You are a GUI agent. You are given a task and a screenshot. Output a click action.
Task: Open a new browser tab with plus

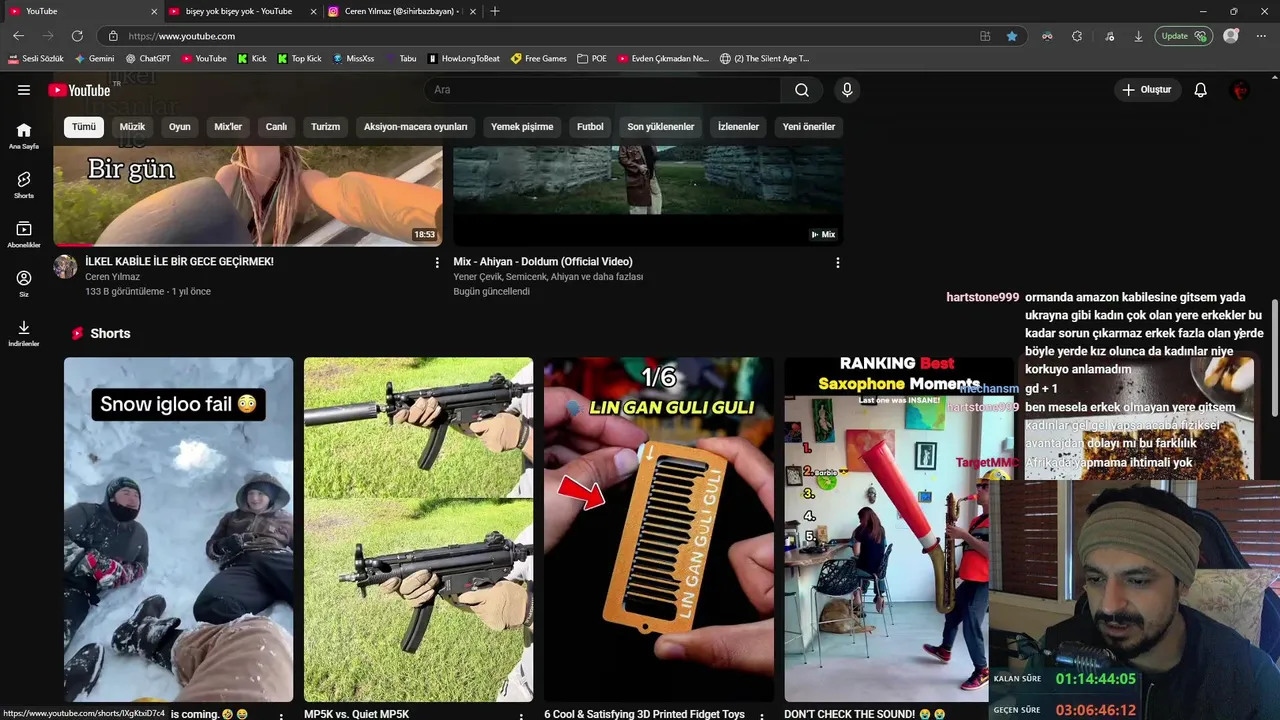495,11
